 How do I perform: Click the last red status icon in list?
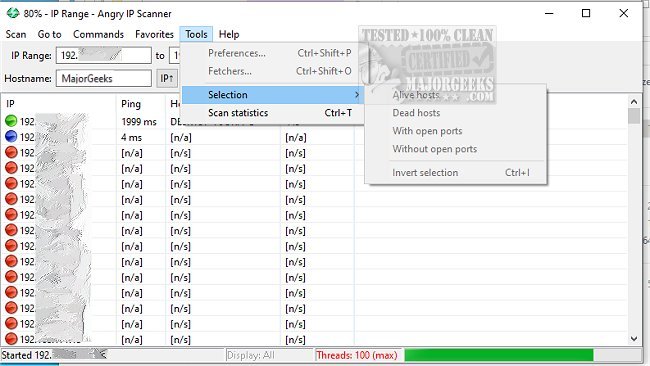click(11, 339)
